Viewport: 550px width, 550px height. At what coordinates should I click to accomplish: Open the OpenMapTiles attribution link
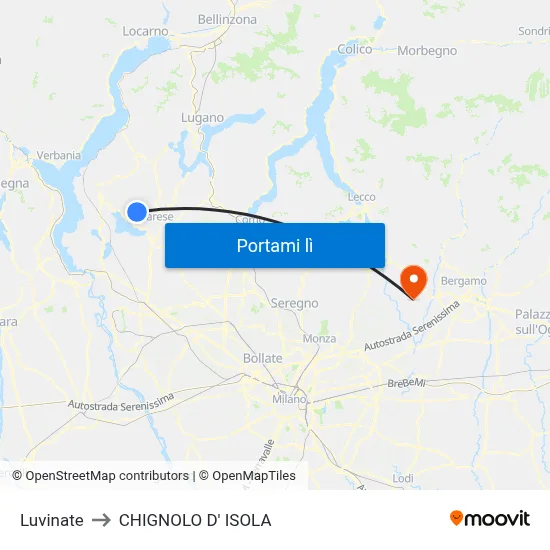[x=247, y=476]
